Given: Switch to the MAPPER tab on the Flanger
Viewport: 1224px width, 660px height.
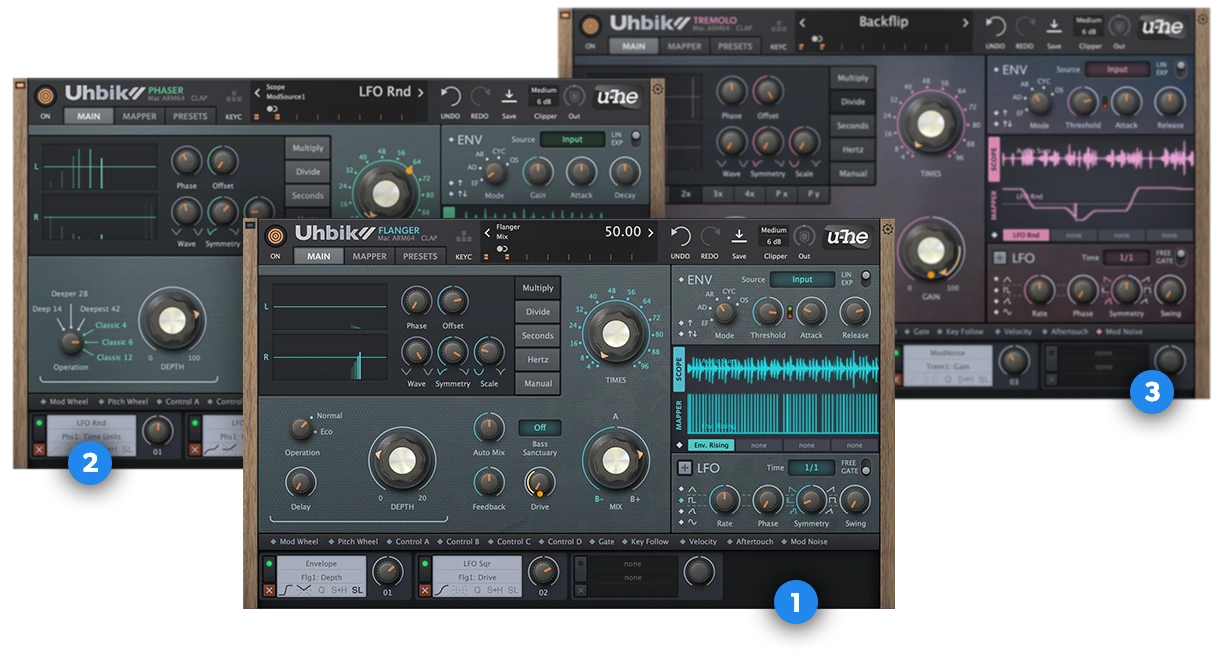Looking at the screenshot, I should coord(369,255).
